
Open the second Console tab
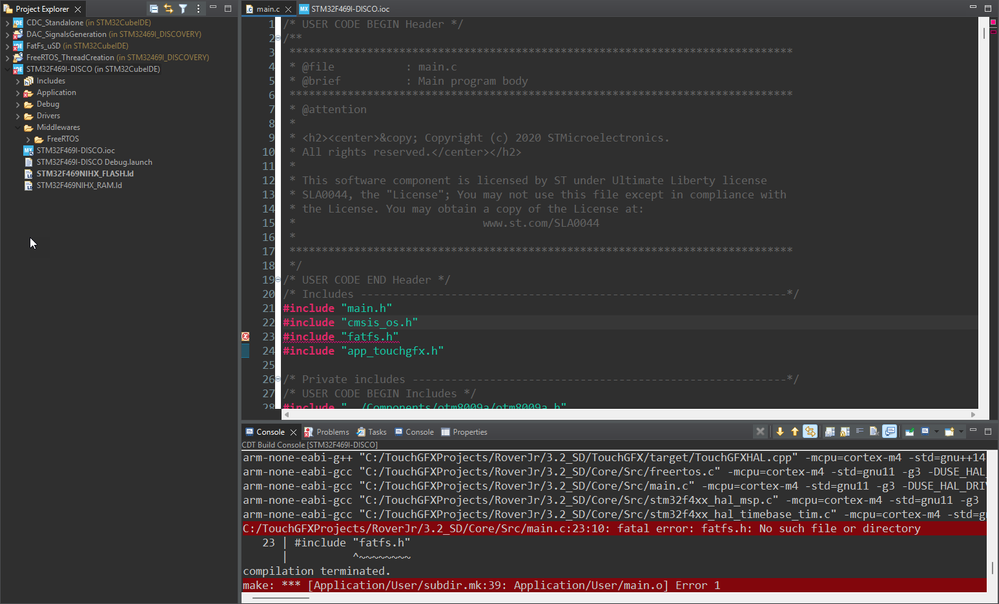(414, 432)
